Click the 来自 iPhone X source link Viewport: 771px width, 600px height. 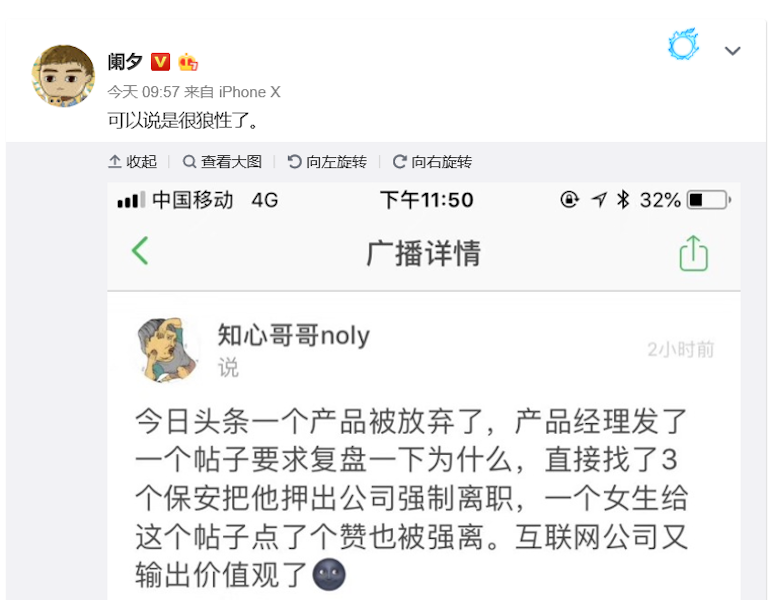pos(232,91)
